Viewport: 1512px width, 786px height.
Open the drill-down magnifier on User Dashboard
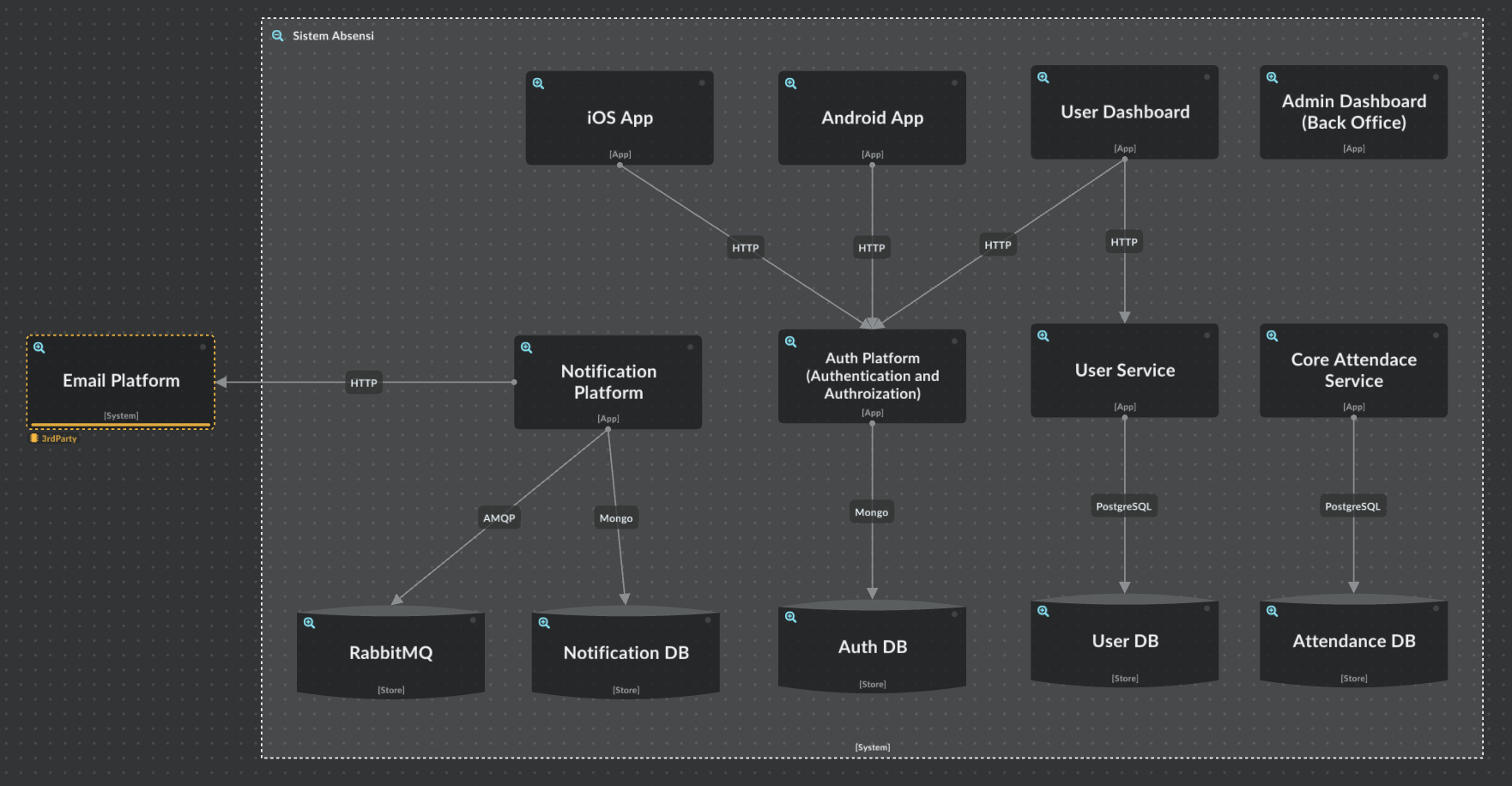pos(1043,76)
